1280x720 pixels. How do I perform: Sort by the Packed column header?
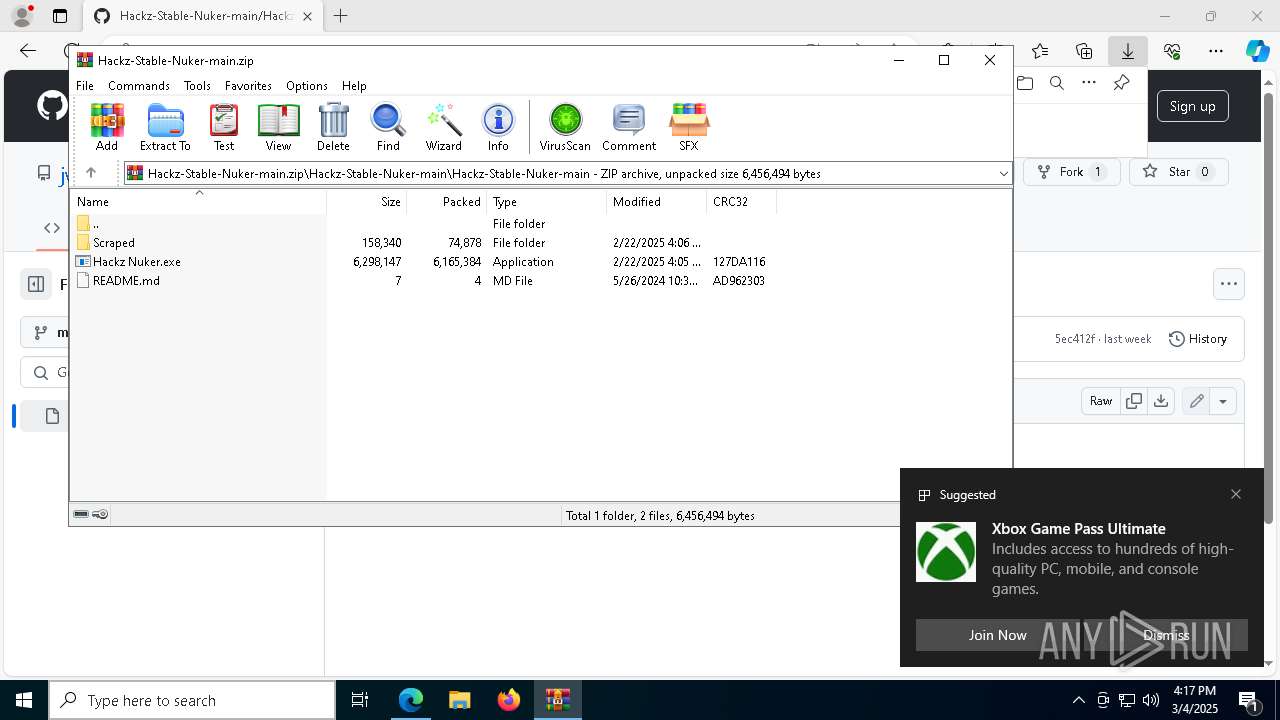446,201
